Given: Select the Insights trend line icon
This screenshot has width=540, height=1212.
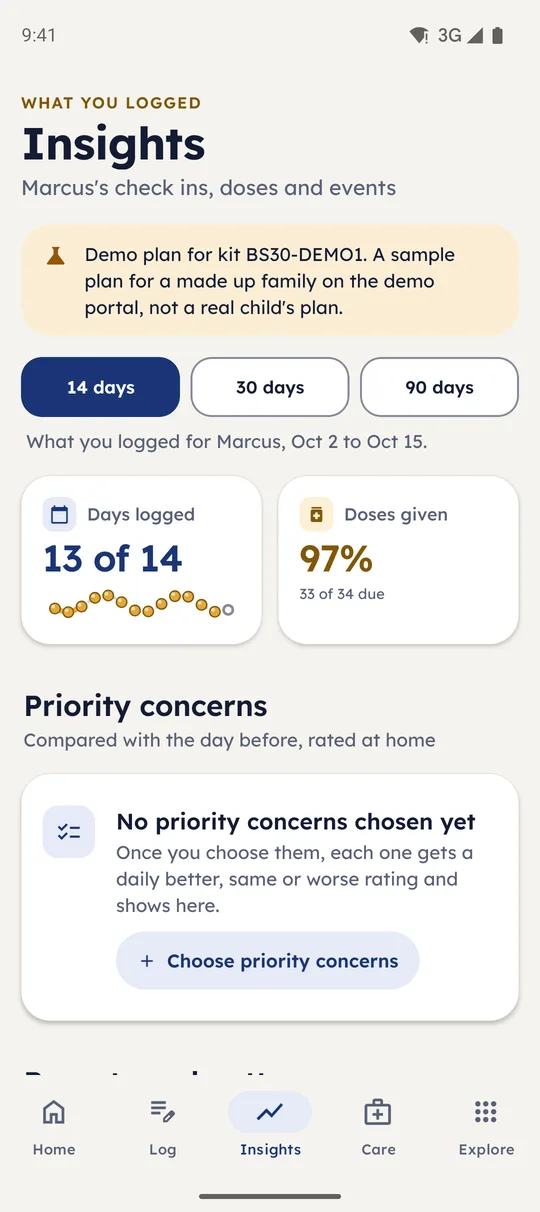Looking at the screenshot, I should (270, 1112).
